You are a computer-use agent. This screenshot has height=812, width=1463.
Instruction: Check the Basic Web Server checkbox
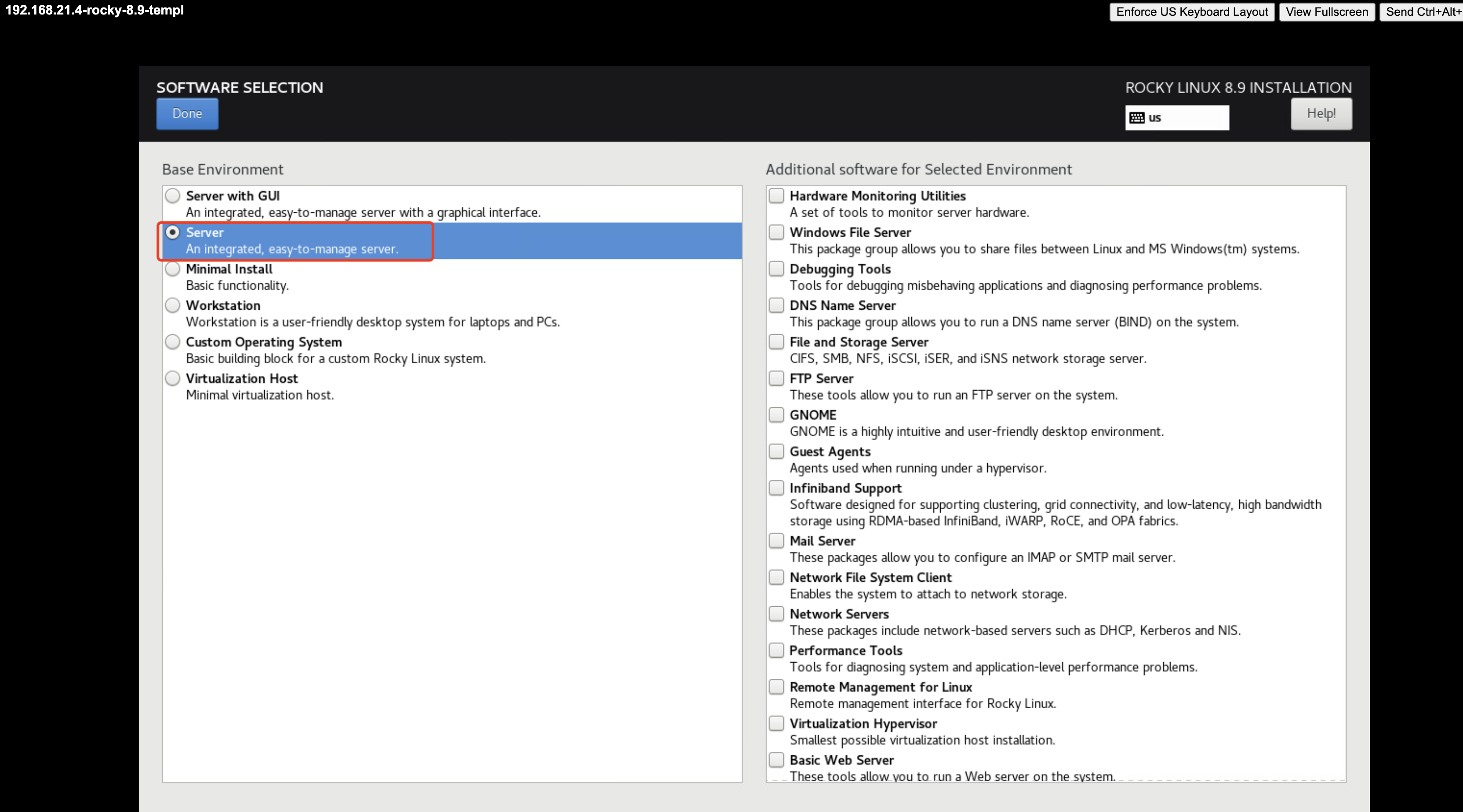(x=776, y=760)
